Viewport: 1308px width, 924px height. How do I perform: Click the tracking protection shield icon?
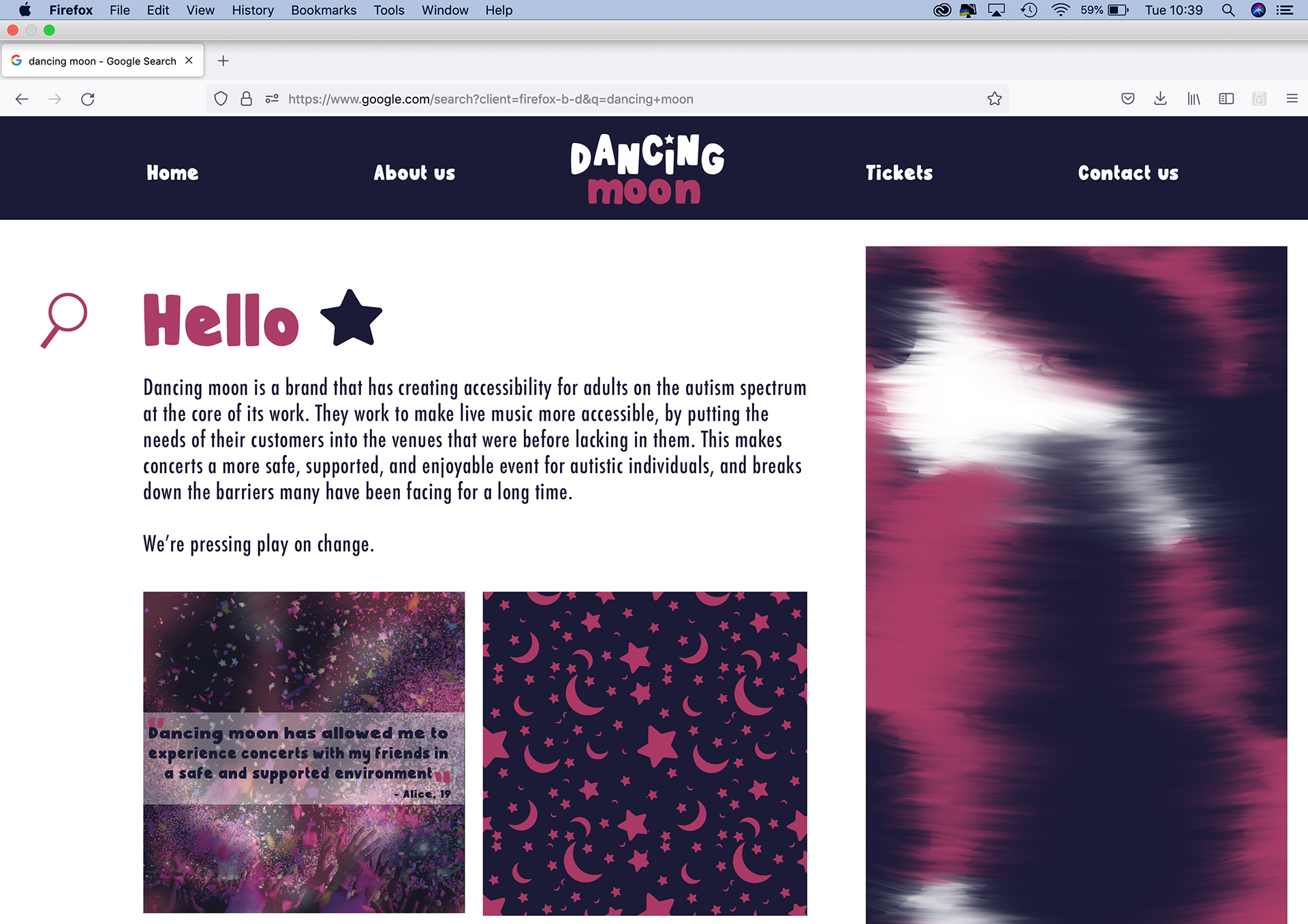(221, 99)
